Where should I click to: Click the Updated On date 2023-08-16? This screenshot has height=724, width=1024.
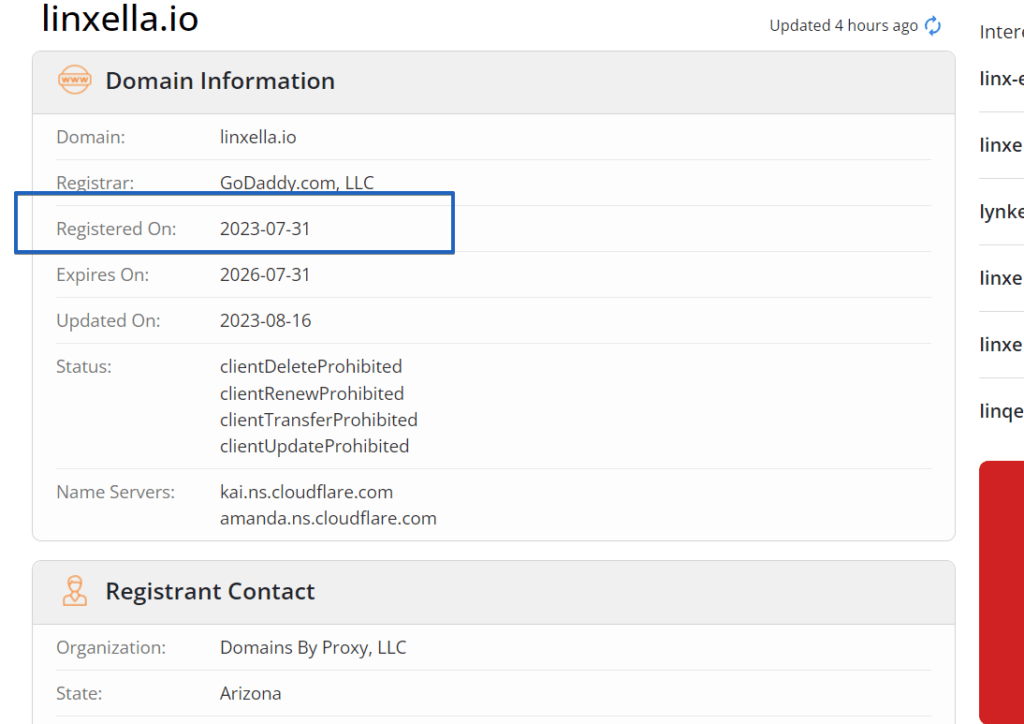click(265, 320)
